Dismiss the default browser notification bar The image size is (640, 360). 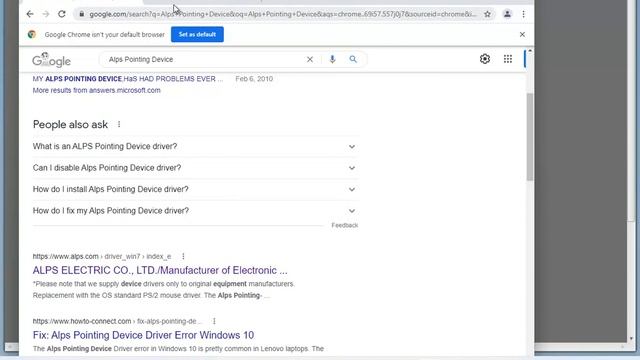pos(522,34)
